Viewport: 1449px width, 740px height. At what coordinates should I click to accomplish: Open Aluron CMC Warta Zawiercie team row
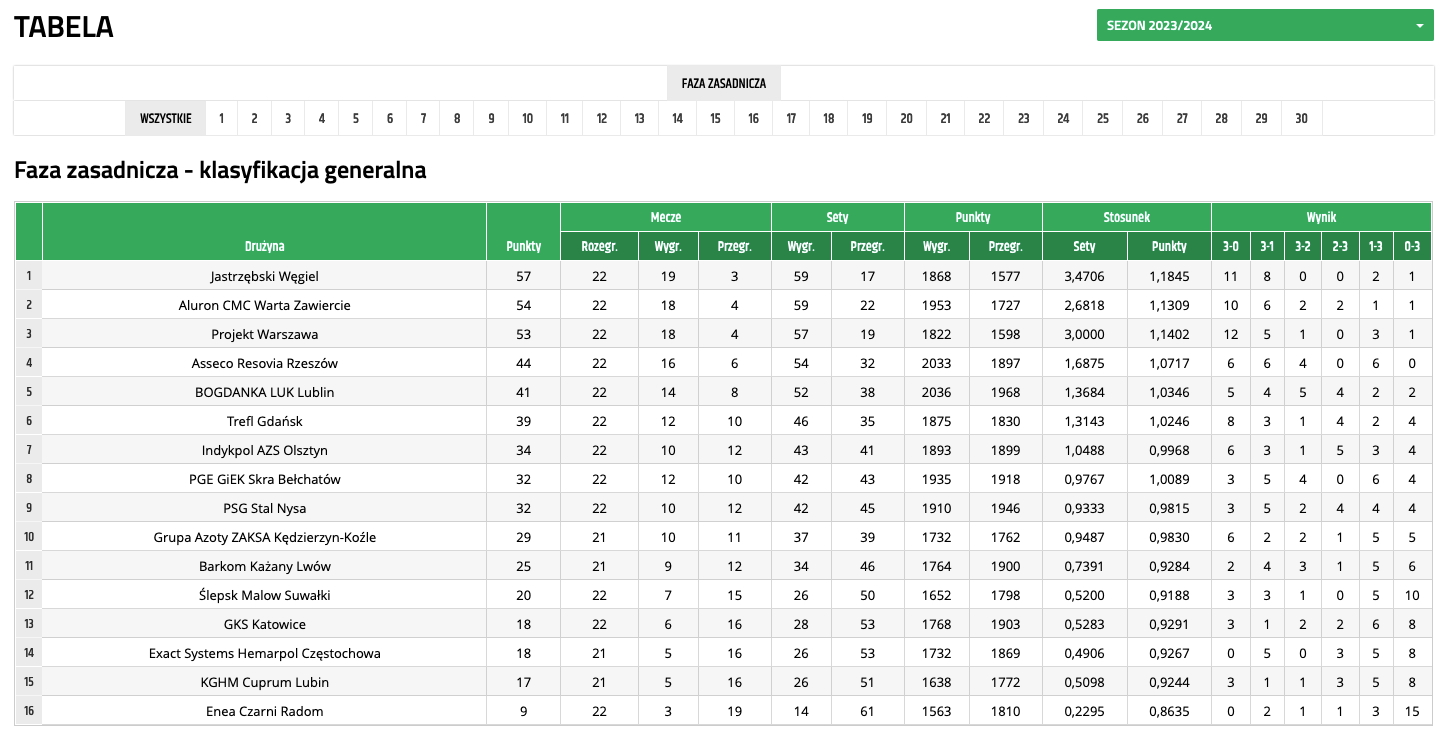[x=264, y=305]
